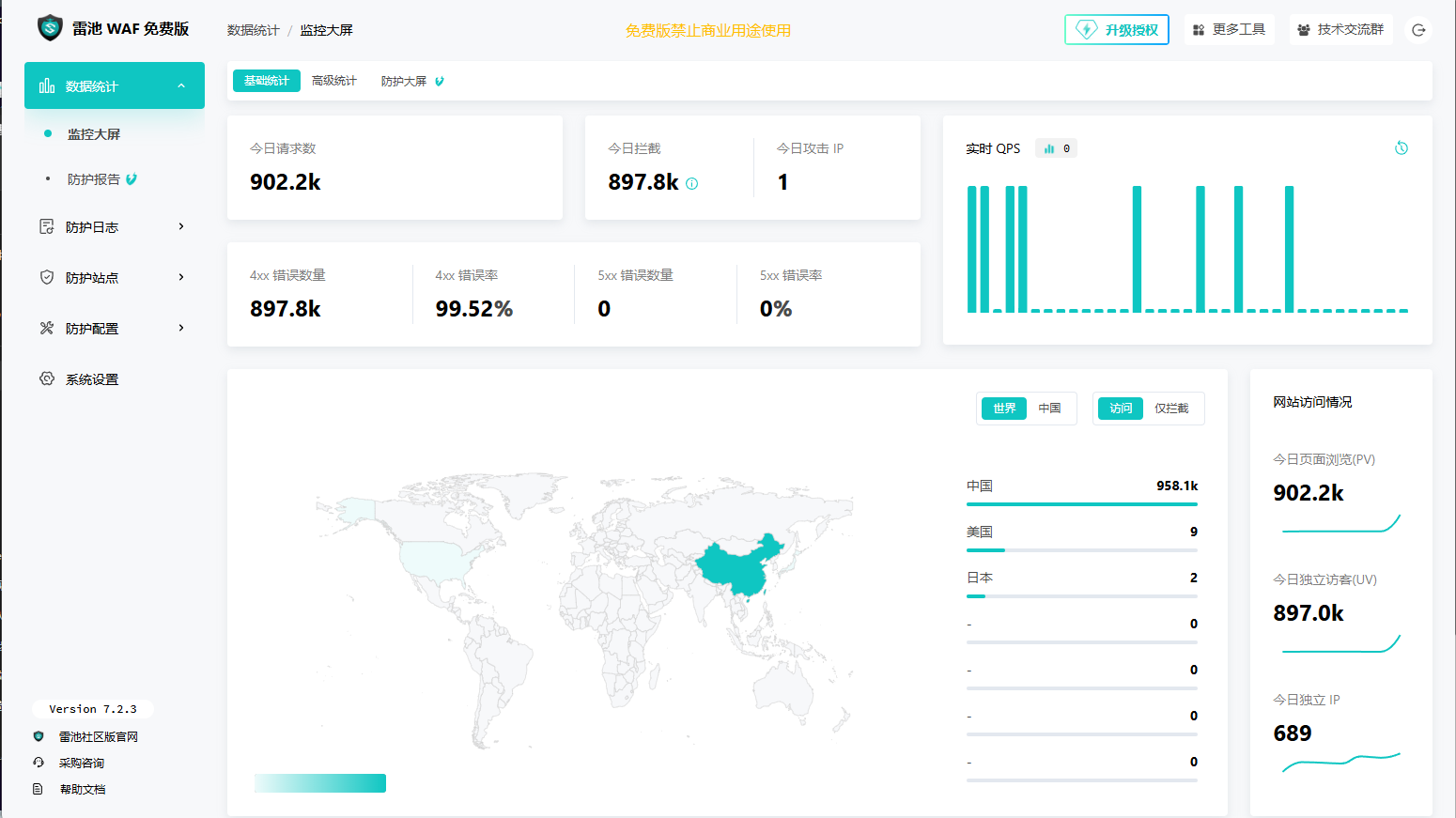The width and height of the screenshot is (1456, 818).
Task: Switch data to 访问
Action: (x=1121, y=409)
